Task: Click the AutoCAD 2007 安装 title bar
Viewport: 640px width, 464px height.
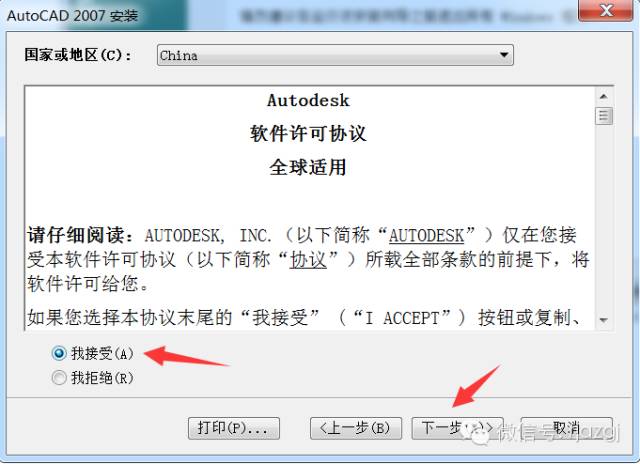Action: [286, 15]
